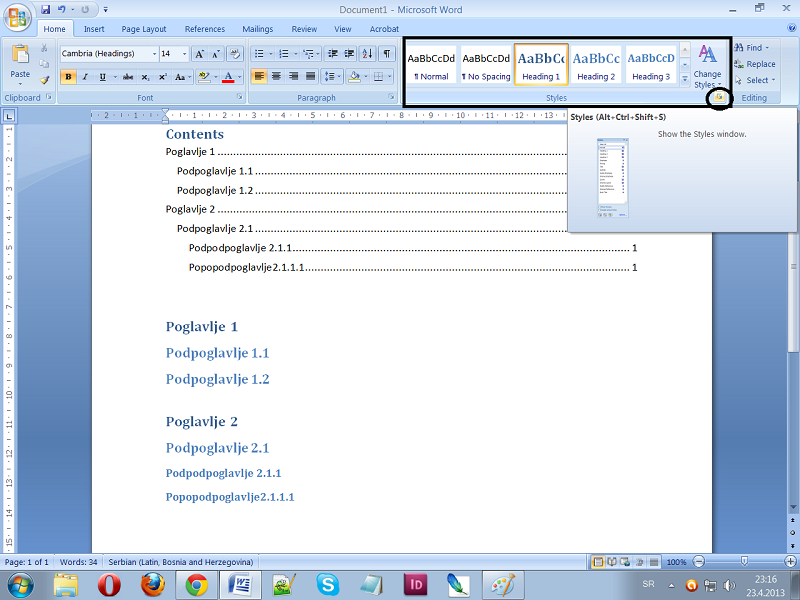Open the font name dropdown
The width and height of the screenshot is (800, 600).
tap(154, 54)
